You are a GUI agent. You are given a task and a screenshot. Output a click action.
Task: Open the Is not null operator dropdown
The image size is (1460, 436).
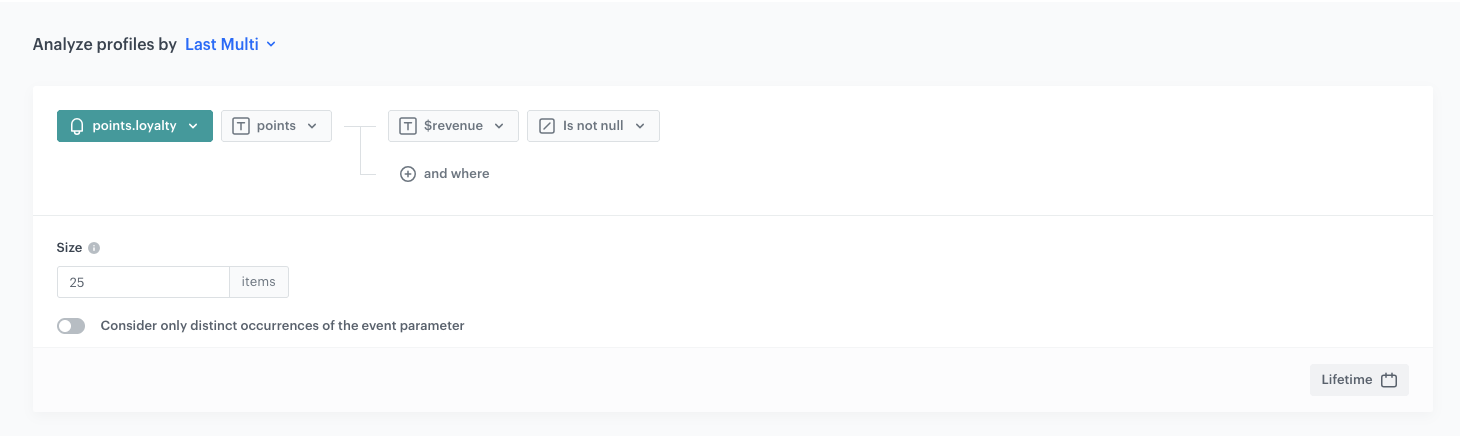tap(593, 126)
